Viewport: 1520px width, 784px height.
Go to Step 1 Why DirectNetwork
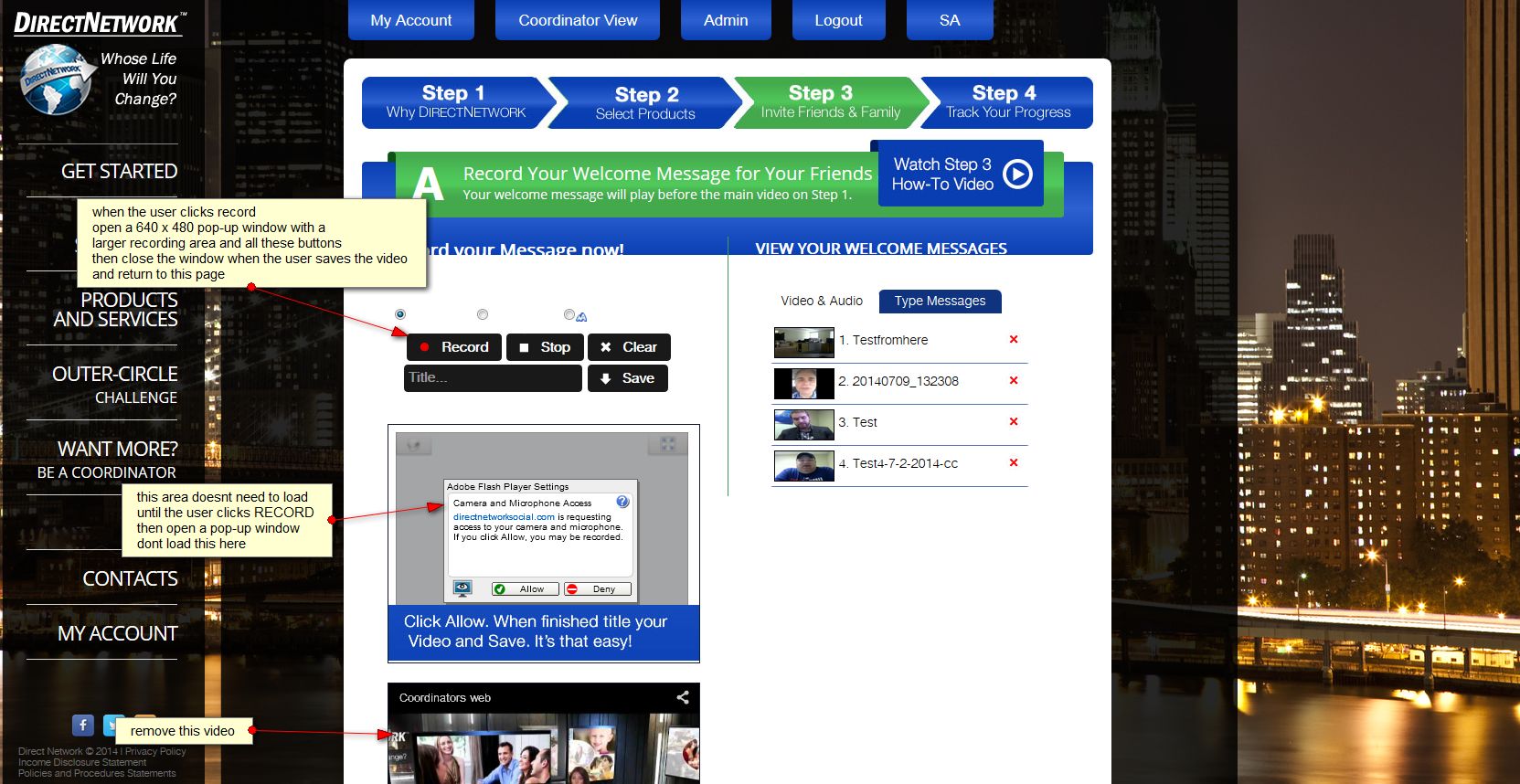pos(455,102)
